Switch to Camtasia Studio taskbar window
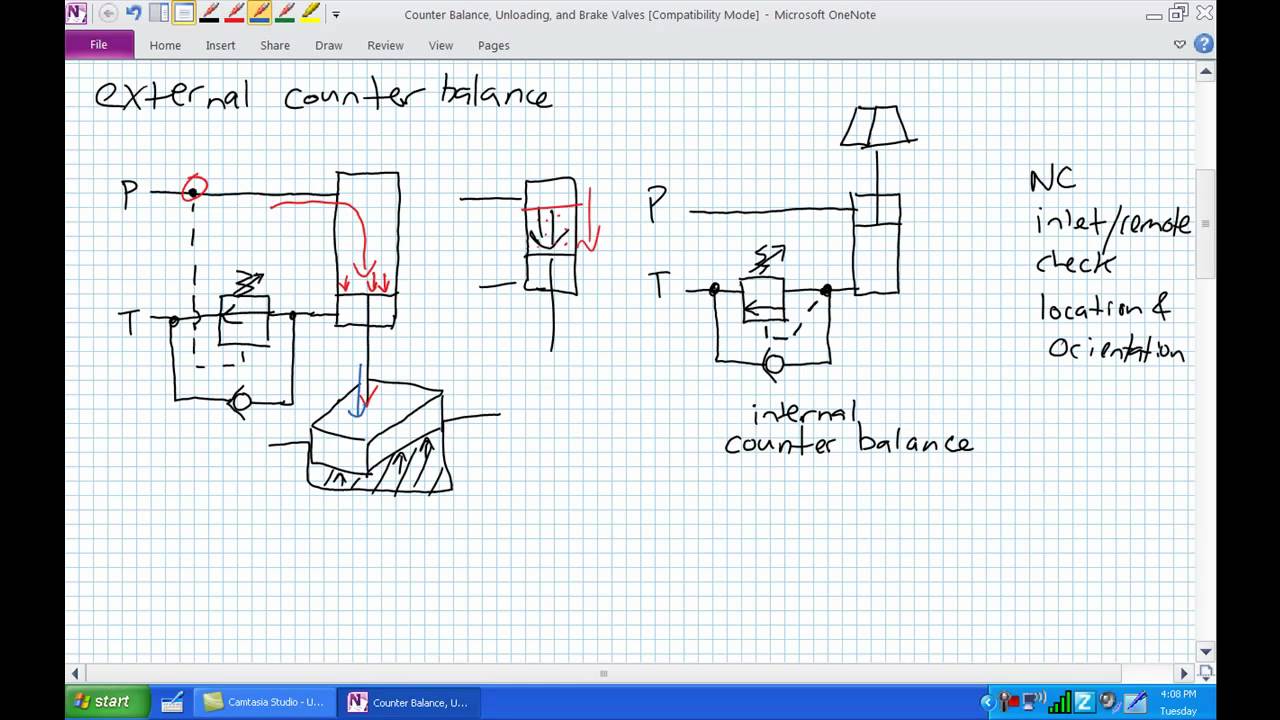This screenshot has width=1280, height=720. pyautogui.click(x=264, y=702)
